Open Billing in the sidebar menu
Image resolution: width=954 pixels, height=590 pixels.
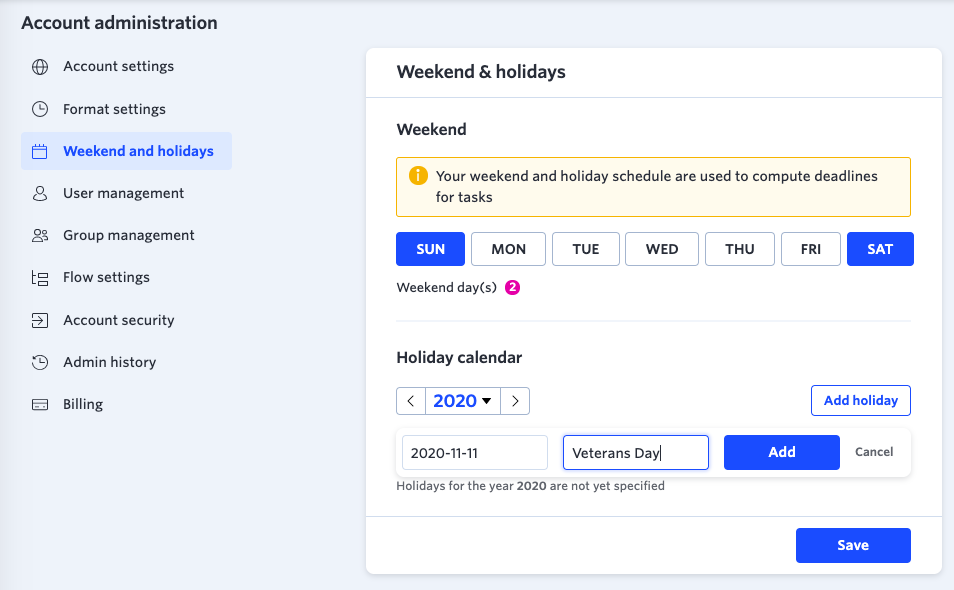coord(83,404)
